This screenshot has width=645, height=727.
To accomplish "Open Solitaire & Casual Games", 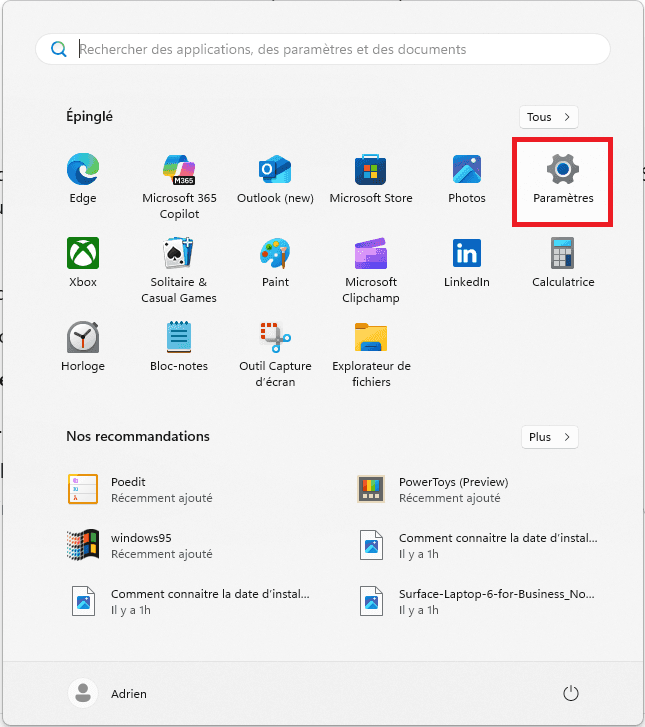I will pos(179,253).
